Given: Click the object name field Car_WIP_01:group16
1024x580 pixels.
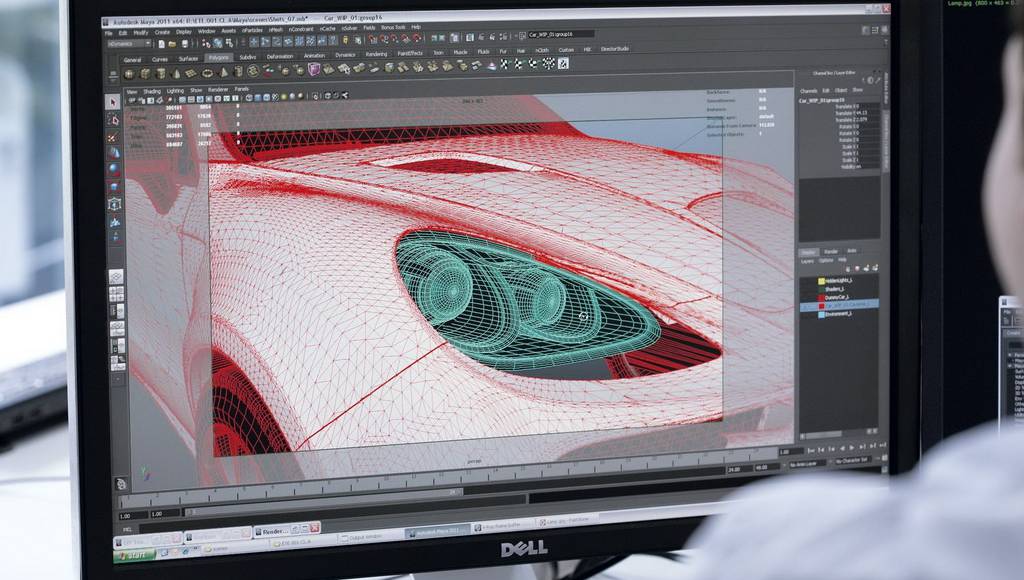Looking at the screenshot, I should point(560,34).
